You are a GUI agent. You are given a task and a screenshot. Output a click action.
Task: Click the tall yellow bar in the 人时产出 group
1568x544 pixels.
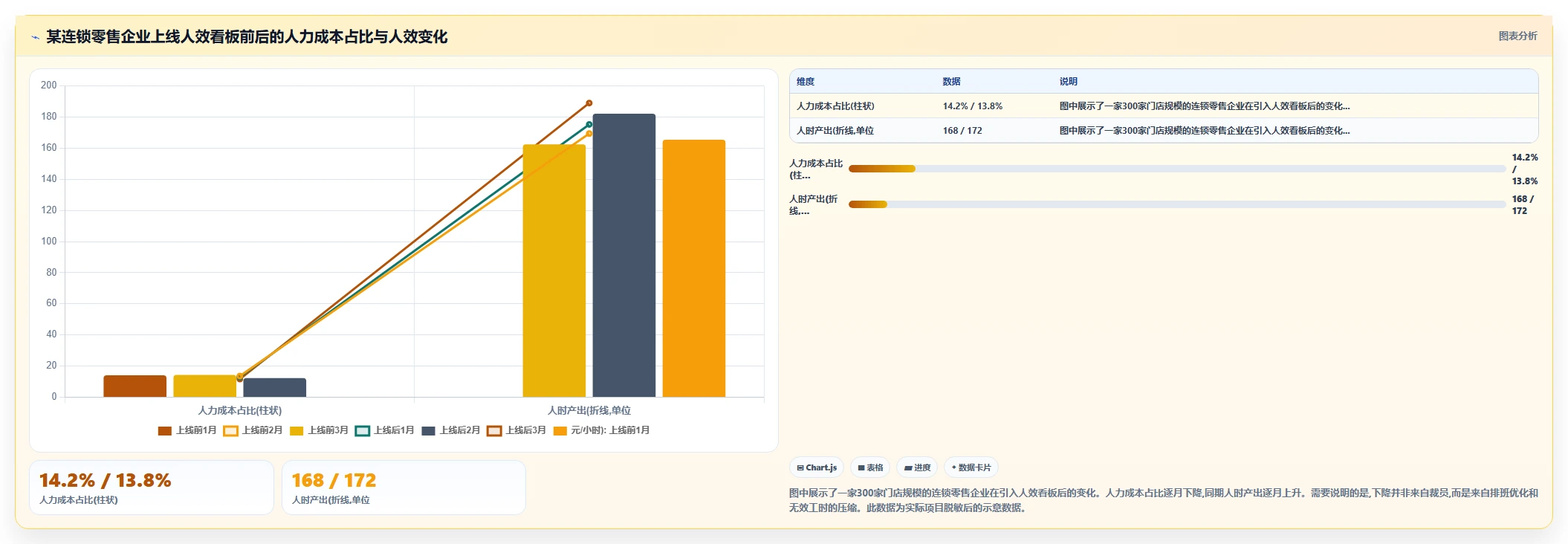554,271
